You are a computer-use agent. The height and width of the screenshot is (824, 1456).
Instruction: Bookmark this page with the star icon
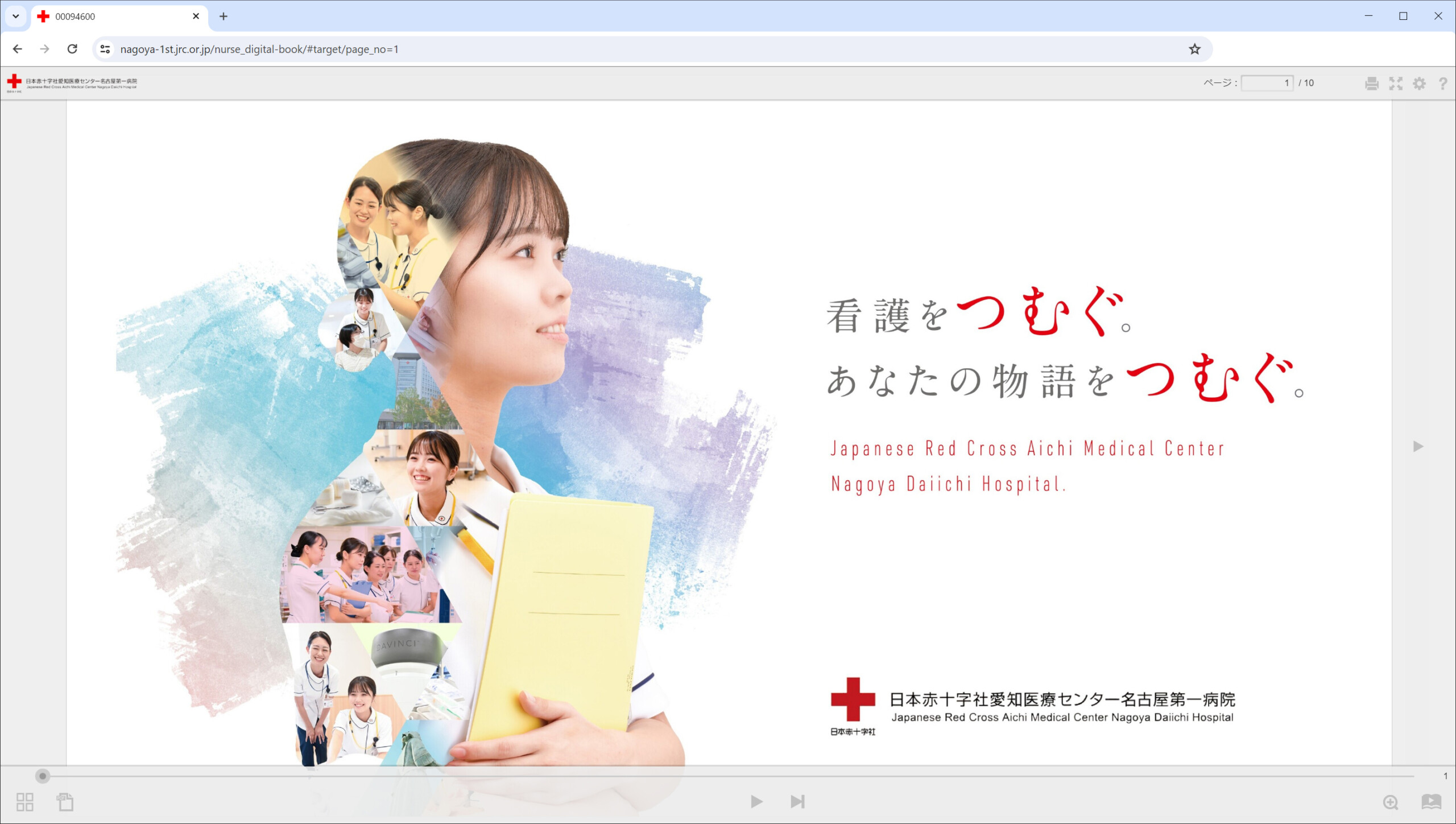click(x=1194, y=49)
